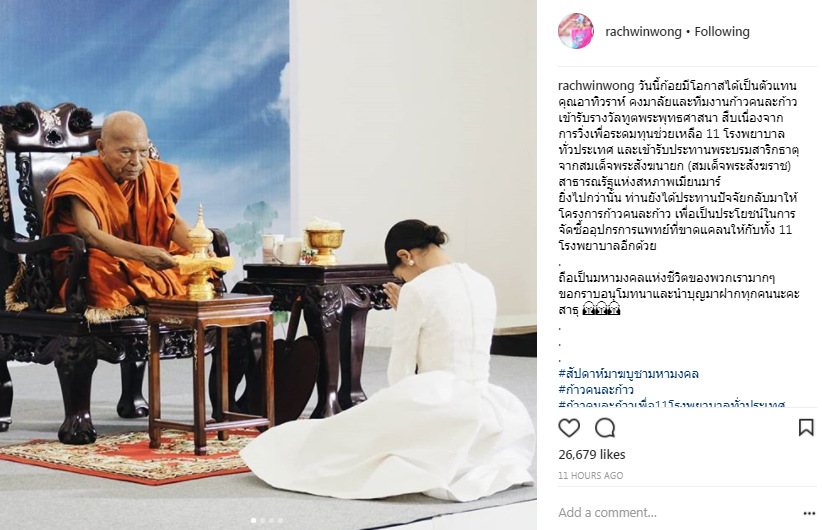Like the post with the heart icon

[x=569, y=428]
